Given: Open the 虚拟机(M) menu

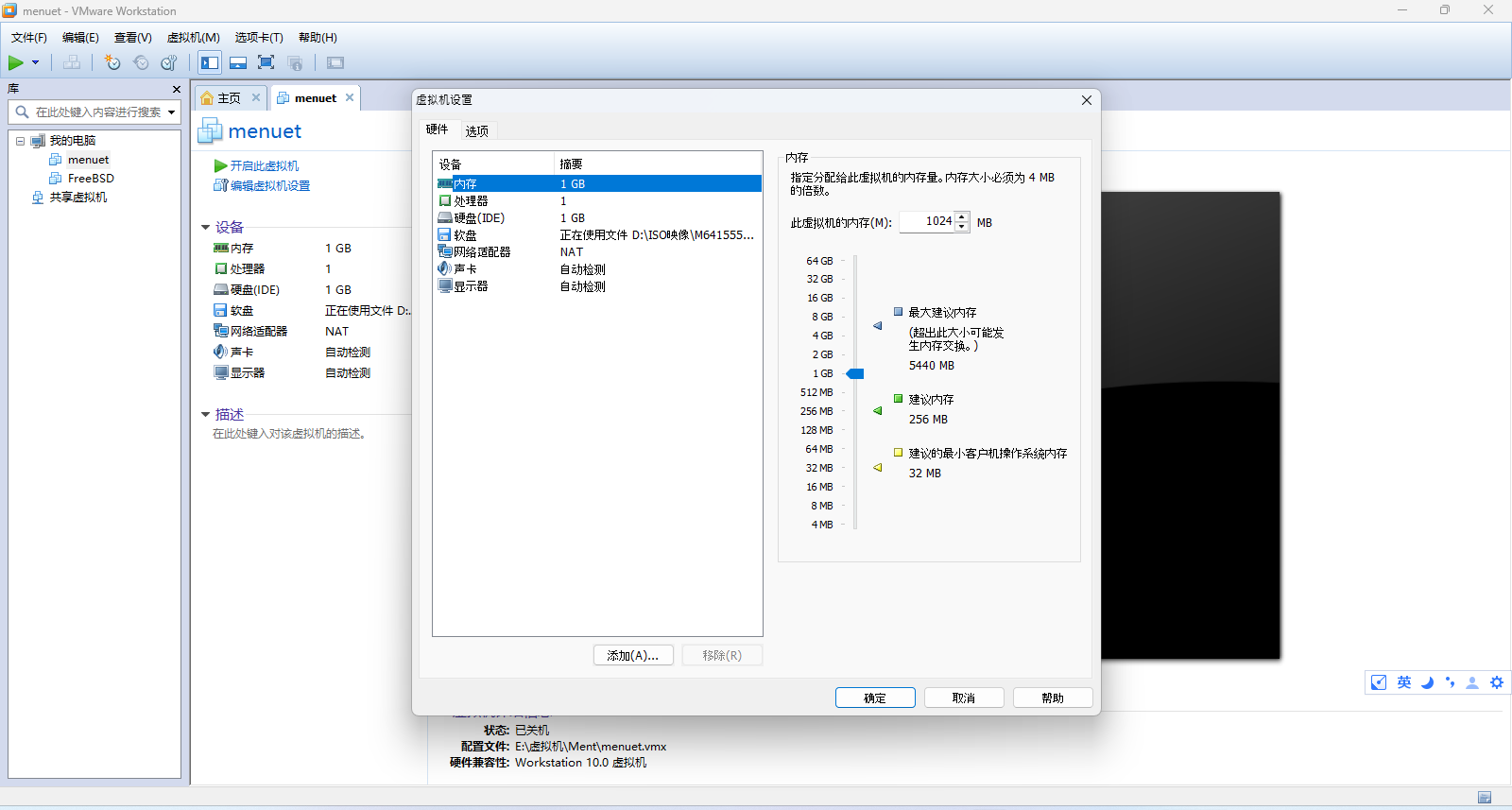Looking at the screenshot, I should coord(194,38).
